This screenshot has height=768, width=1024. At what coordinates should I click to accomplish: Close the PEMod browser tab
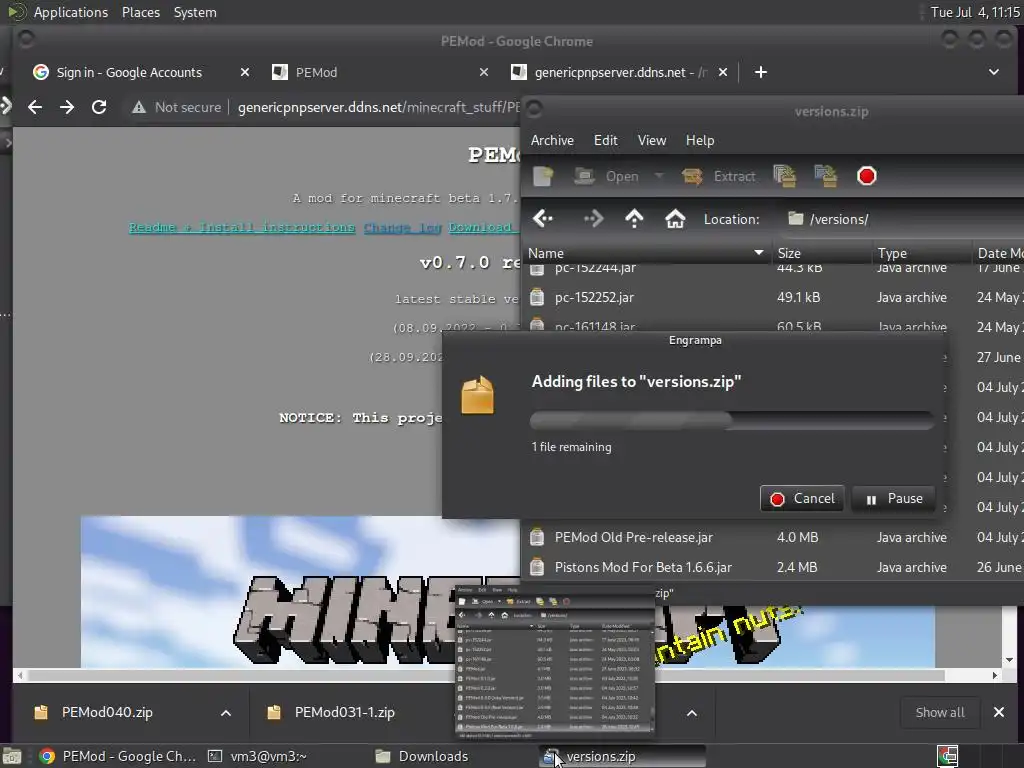pos(483,72)
